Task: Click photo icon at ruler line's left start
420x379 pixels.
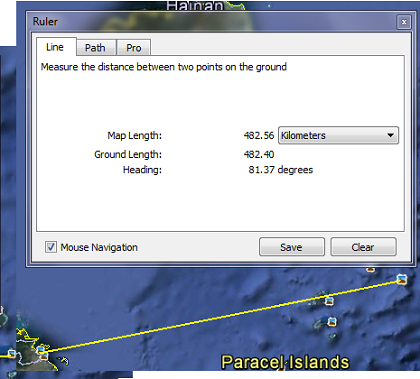Action: click(x=40, y=350)
